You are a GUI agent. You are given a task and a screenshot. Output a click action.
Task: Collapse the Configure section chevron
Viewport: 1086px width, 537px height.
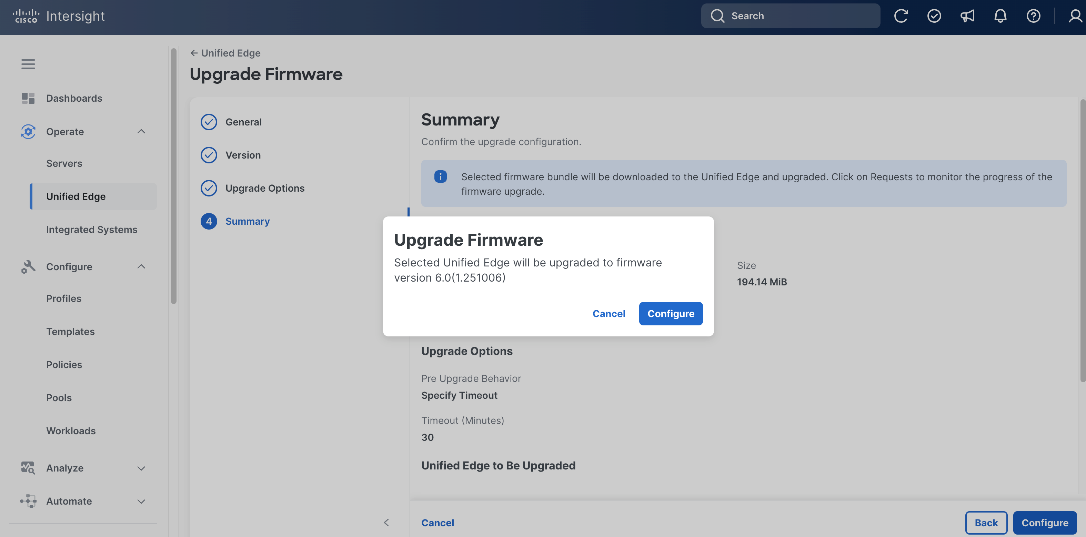coord(141,267)
